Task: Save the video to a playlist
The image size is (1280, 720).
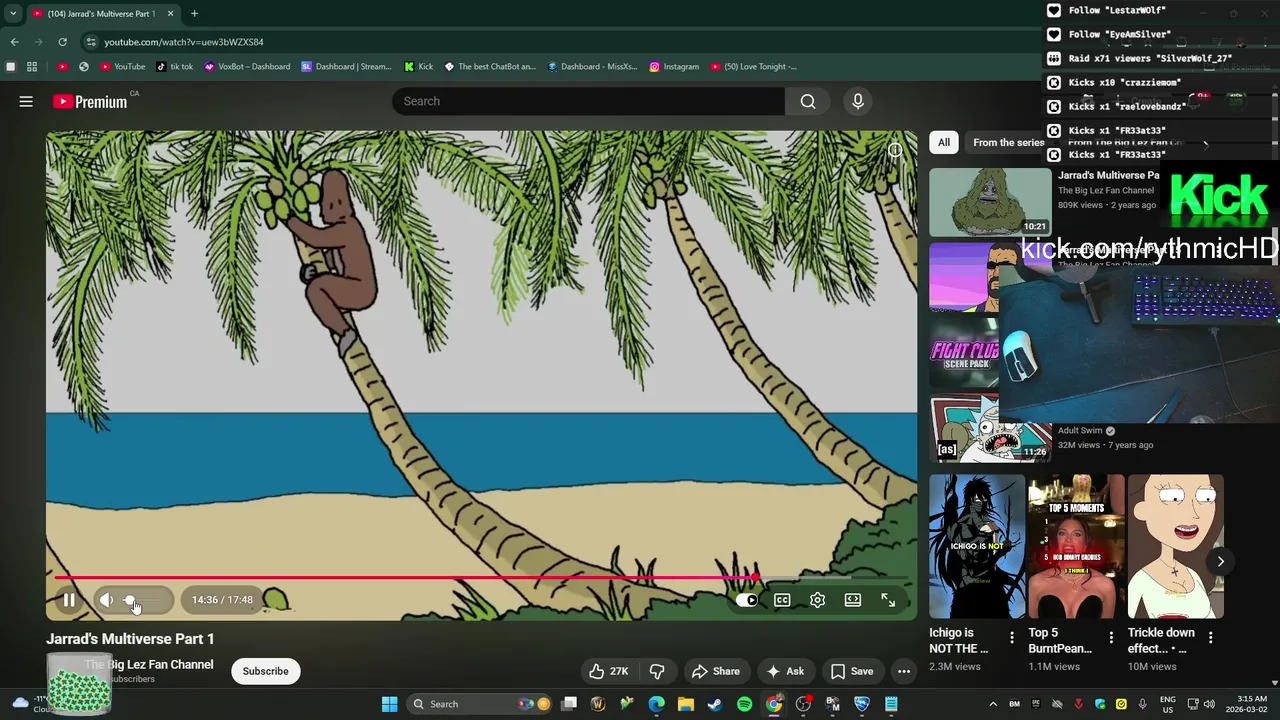Action: point(852,671)
